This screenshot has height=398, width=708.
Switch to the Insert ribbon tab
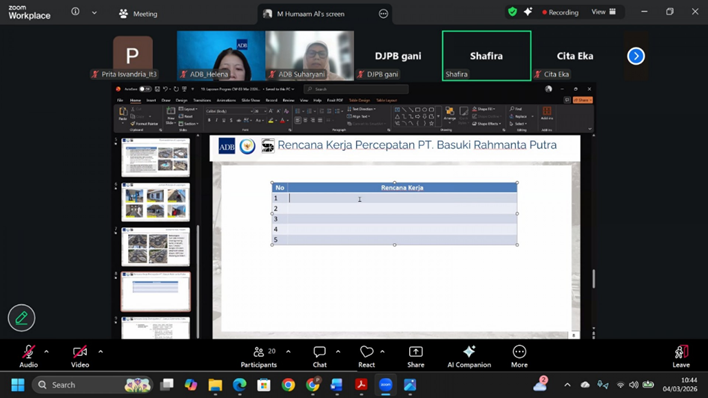(151, 100)
